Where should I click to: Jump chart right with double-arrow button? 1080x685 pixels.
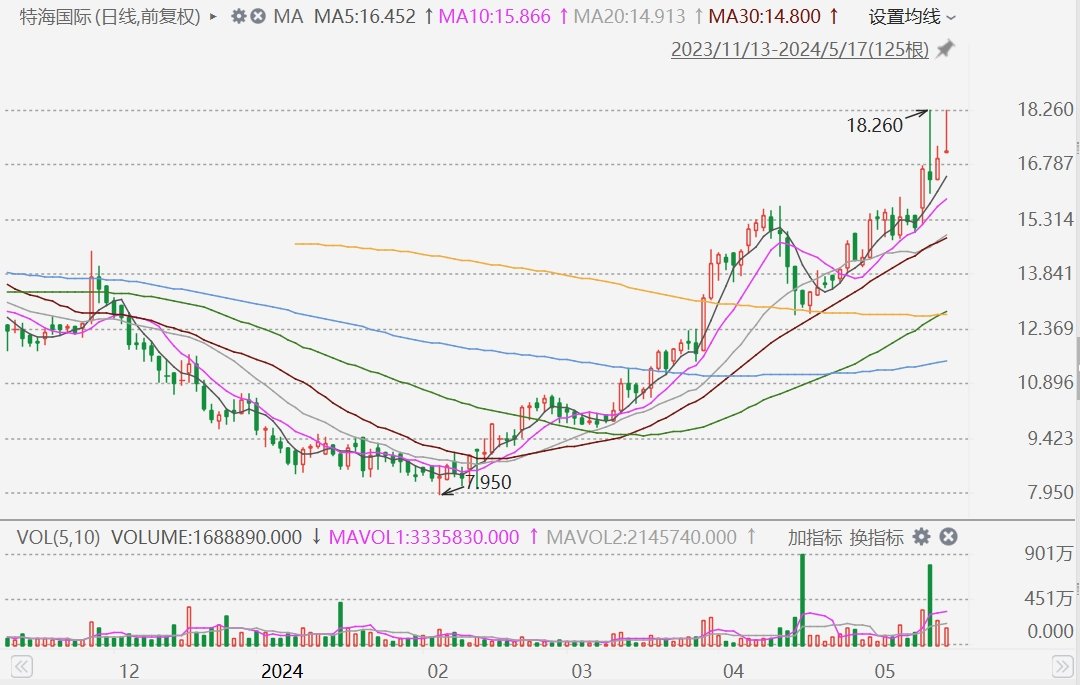coord(1063,666)
